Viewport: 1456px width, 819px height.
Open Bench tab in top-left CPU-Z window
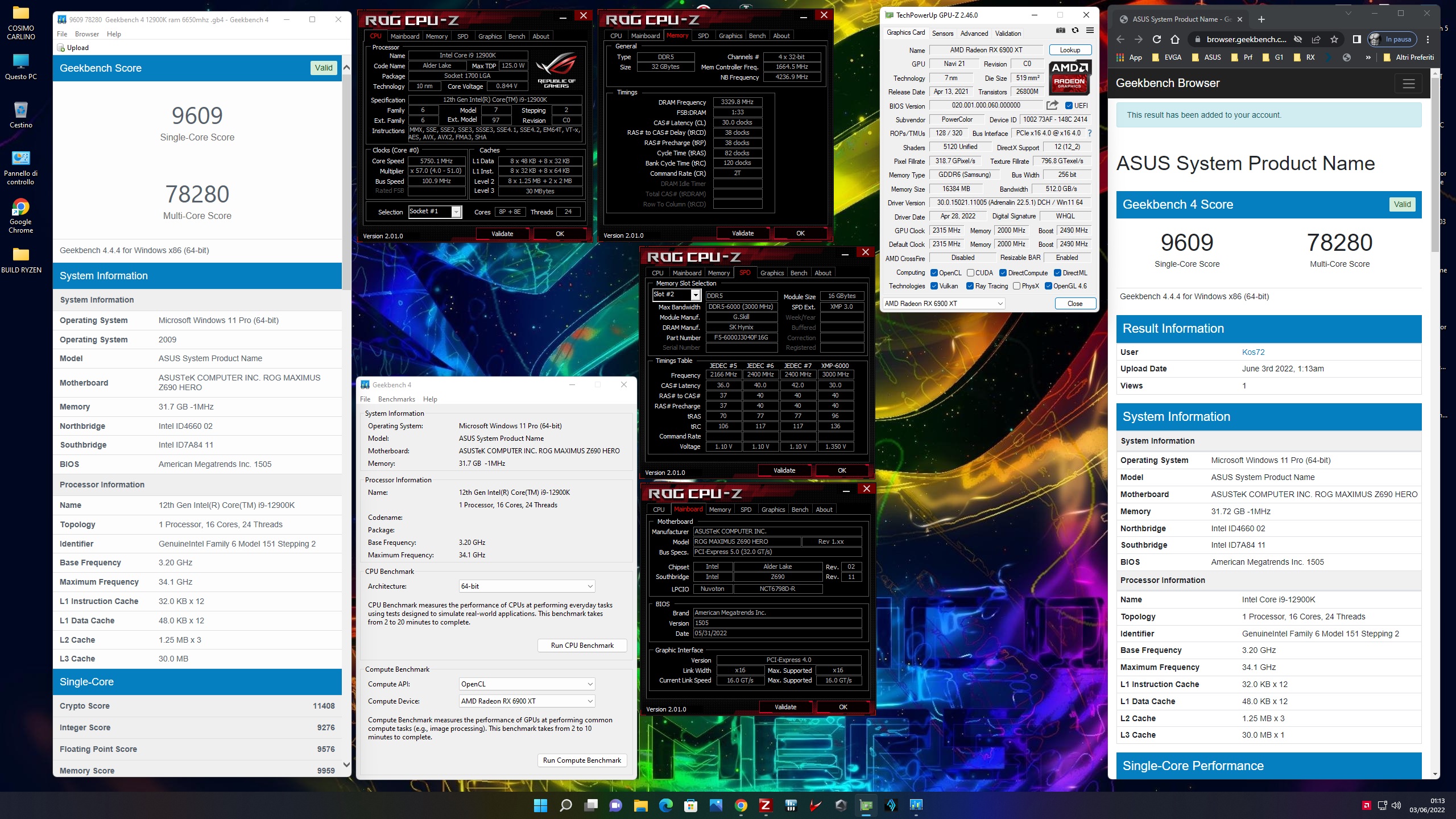(x=516, y=36)
